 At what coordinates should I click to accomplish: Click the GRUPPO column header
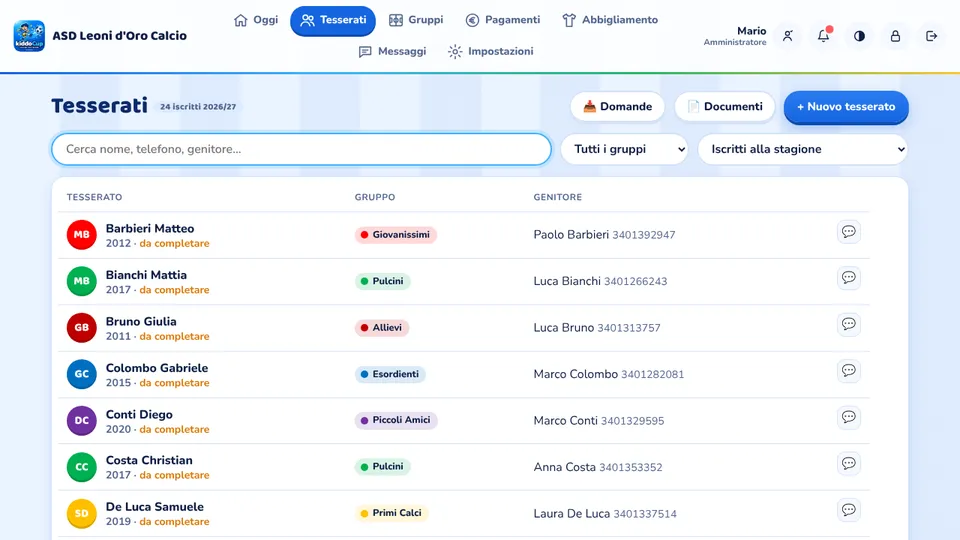click(x=375, y=197)
